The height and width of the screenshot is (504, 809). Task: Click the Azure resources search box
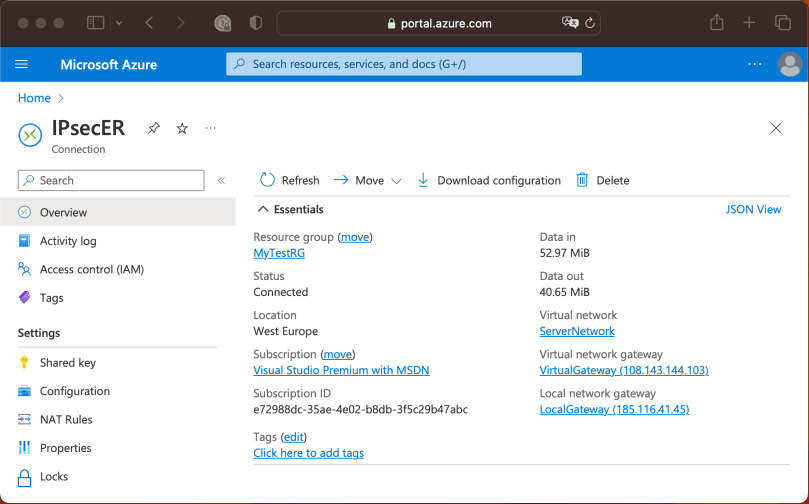[x=404, y=64]
